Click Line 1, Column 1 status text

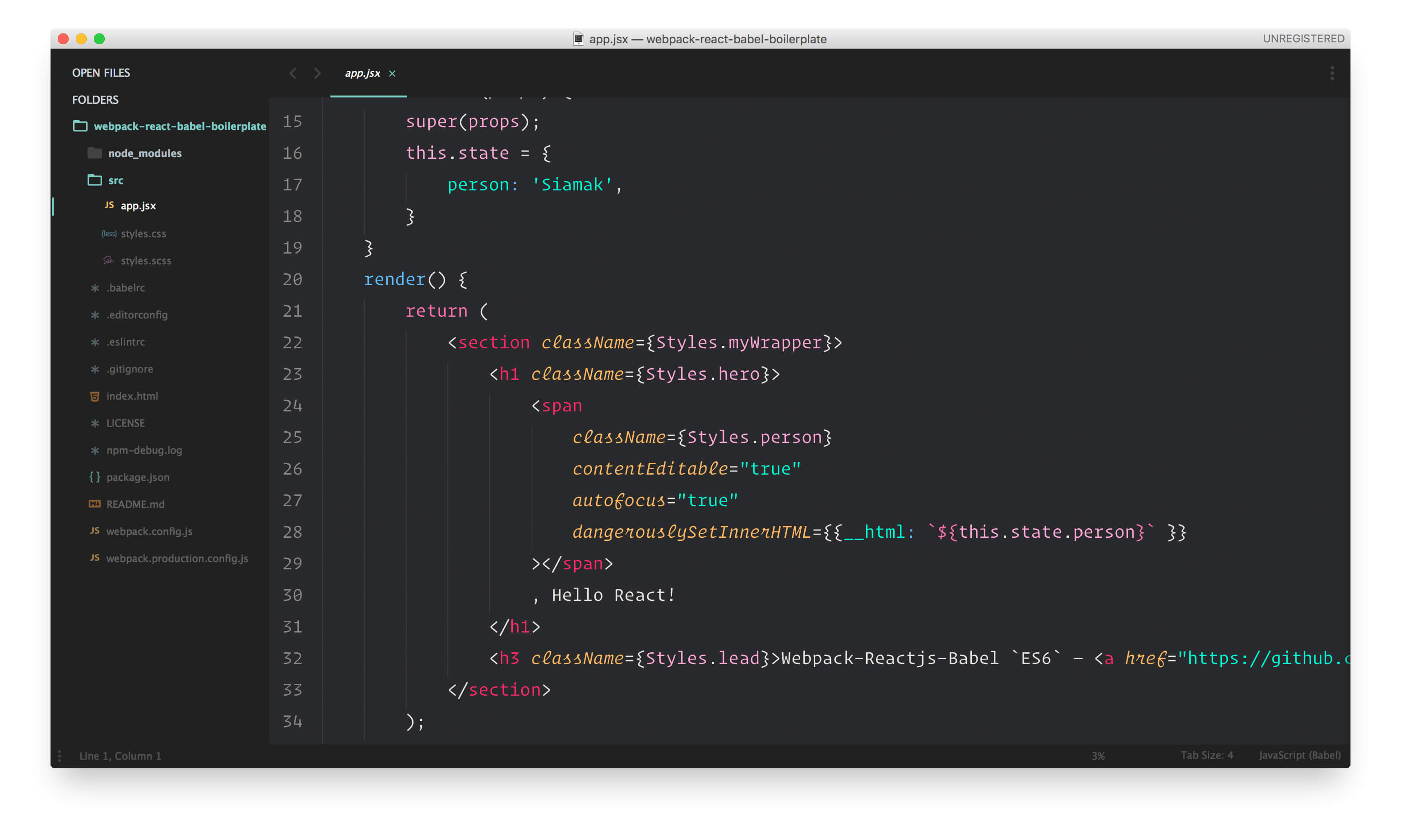click(120, 756)
